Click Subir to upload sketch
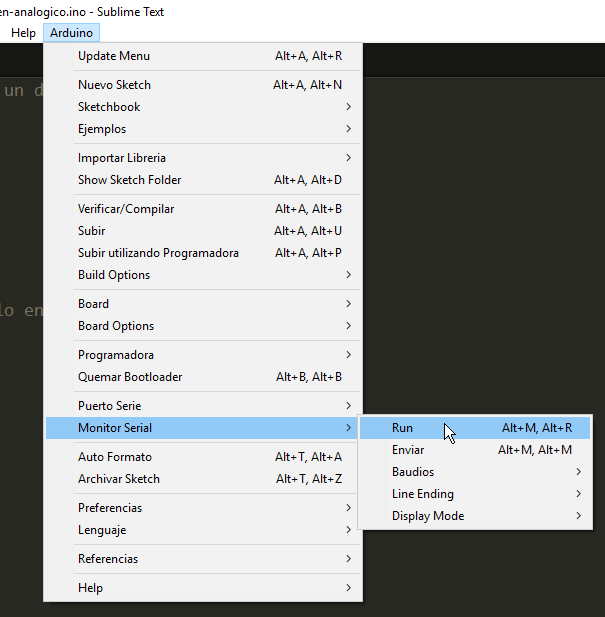Screen dimensions: 605x617 [x=92, y=231]
